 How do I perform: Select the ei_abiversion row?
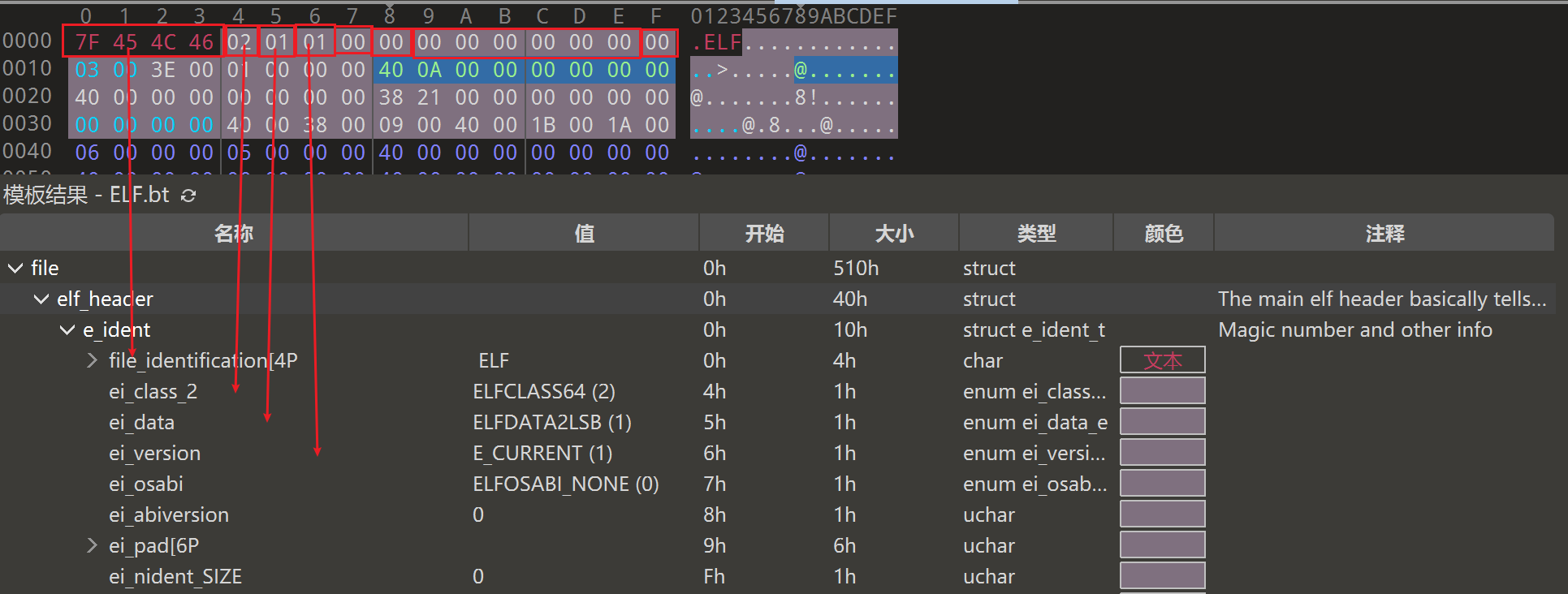pos(169,514)
